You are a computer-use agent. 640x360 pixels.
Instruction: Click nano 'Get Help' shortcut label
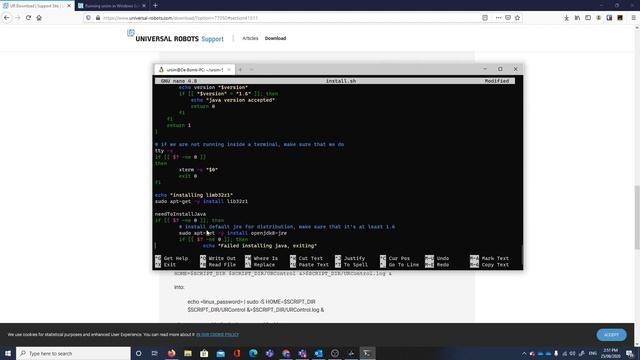176,258
